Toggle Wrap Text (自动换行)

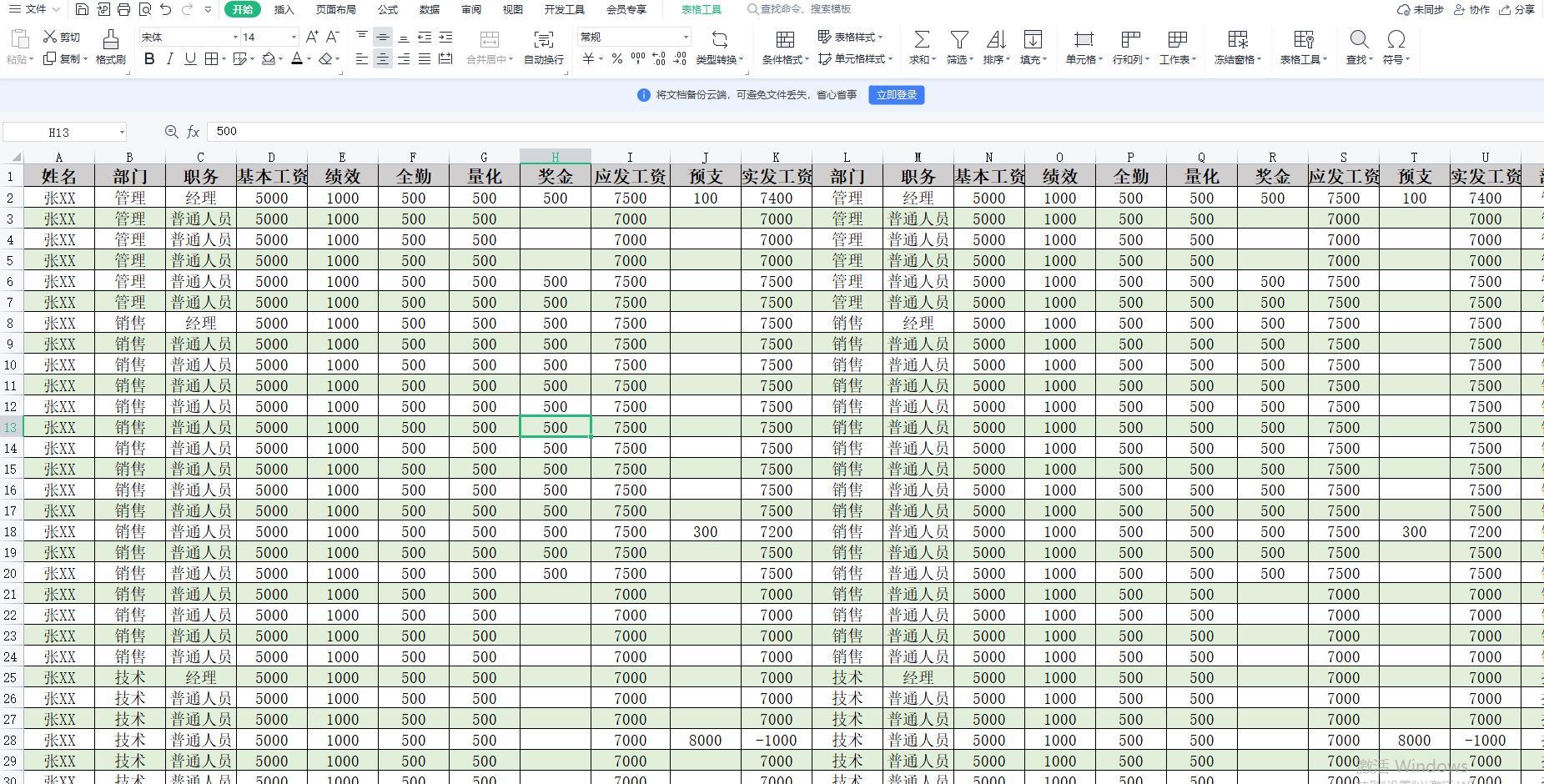[x=544, y=47]
